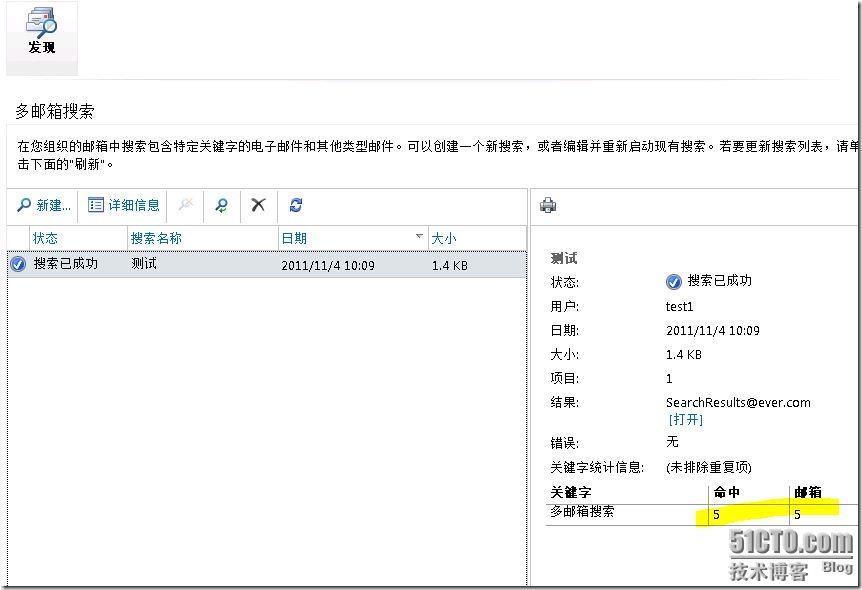Click the 命中 hits column header
Screen dimensions: 862x590
click(726, 493)
